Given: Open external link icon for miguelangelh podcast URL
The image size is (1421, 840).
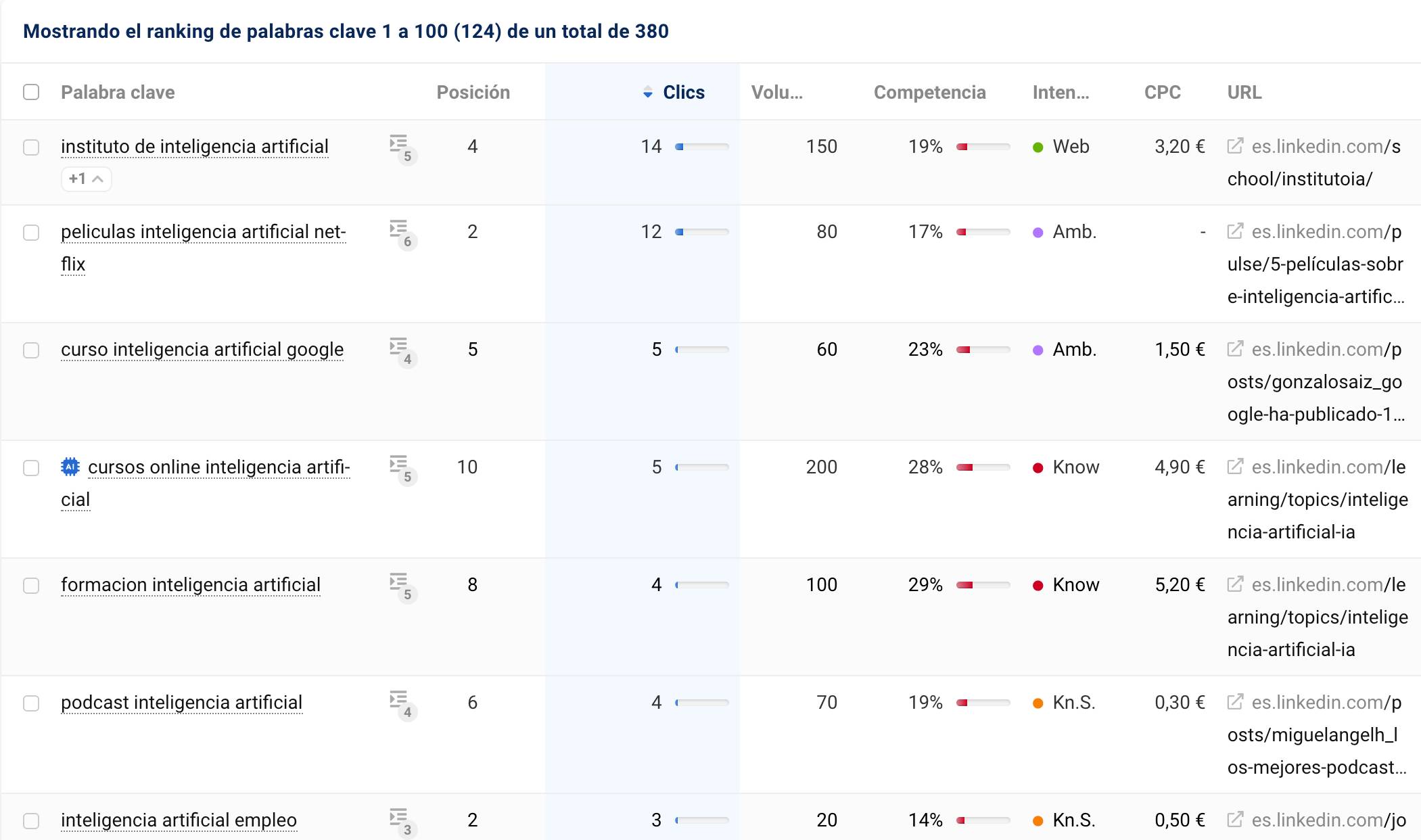Looking at the screenshot, I should coord(1235,702).
